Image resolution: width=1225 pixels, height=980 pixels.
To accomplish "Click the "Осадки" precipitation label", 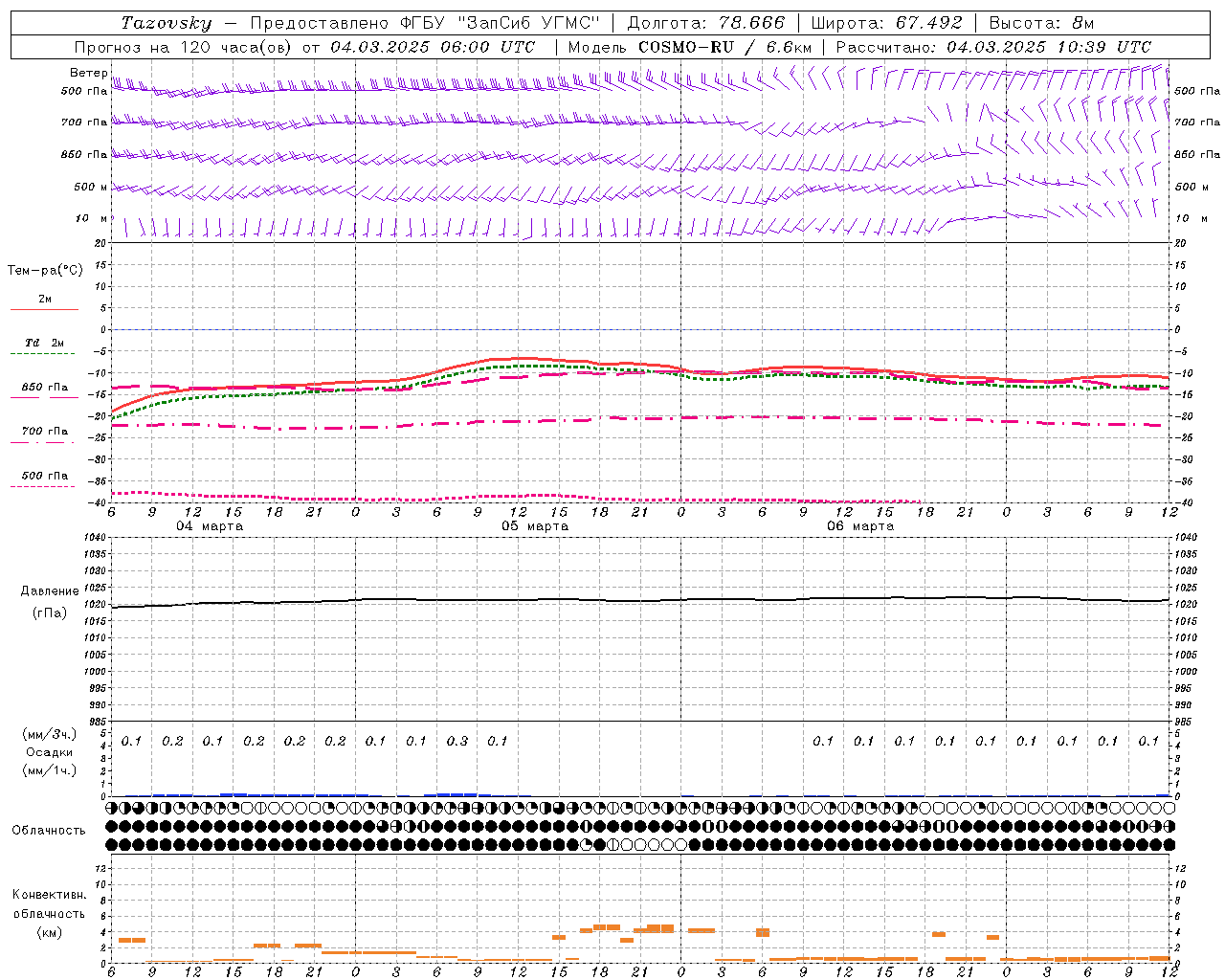I will (x=50, y=752).
